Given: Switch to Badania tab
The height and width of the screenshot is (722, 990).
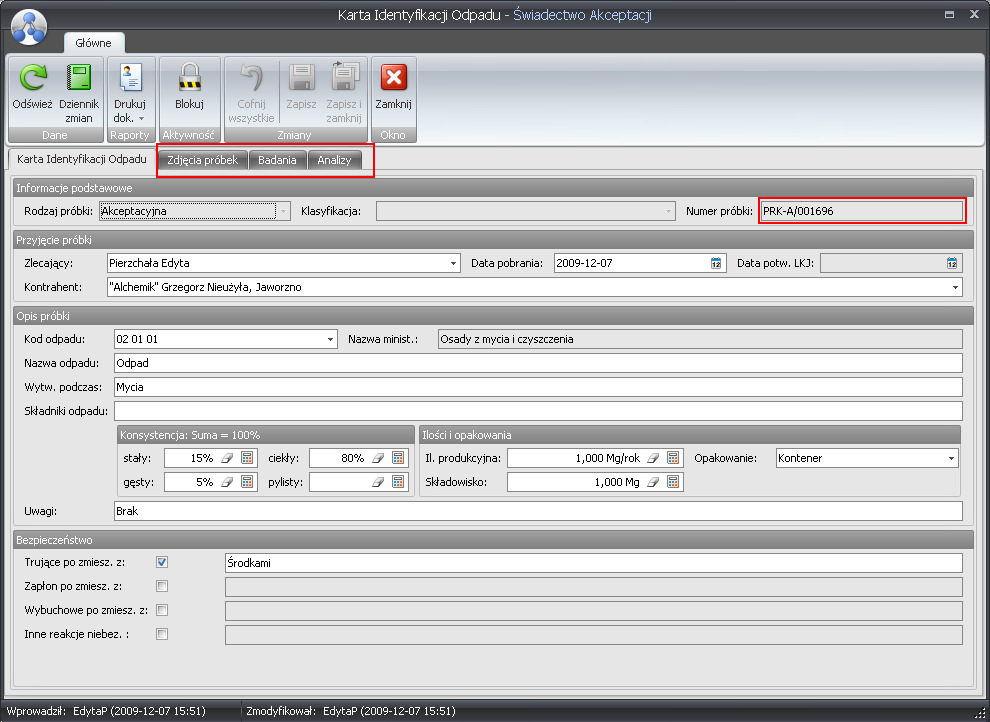Looking at the screenshot, I should pyautogui.click(x=277, y=160).
